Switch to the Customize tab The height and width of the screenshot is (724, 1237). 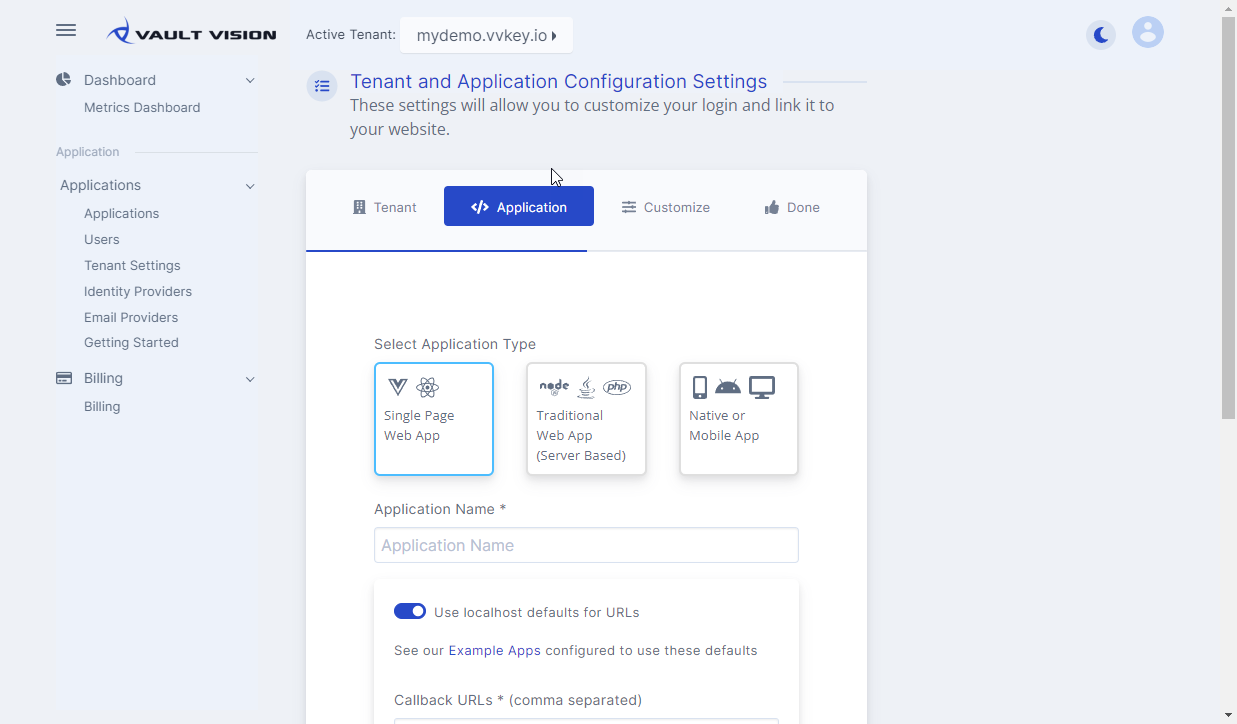coord(666,207)
